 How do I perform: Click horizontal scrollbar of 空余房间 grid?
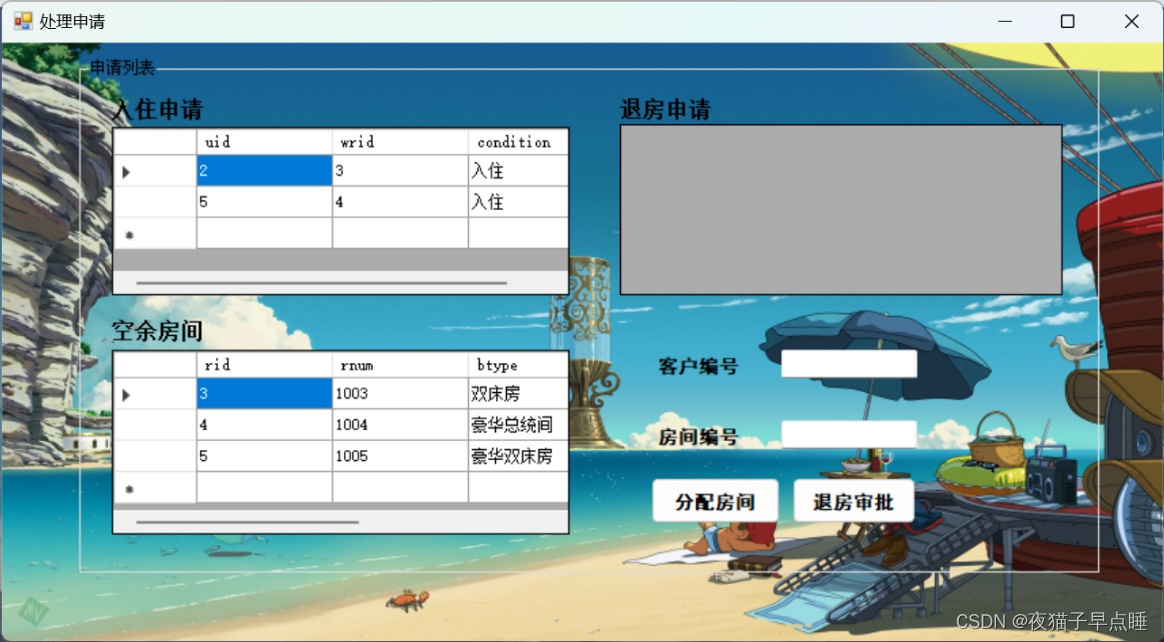(341, 521)
